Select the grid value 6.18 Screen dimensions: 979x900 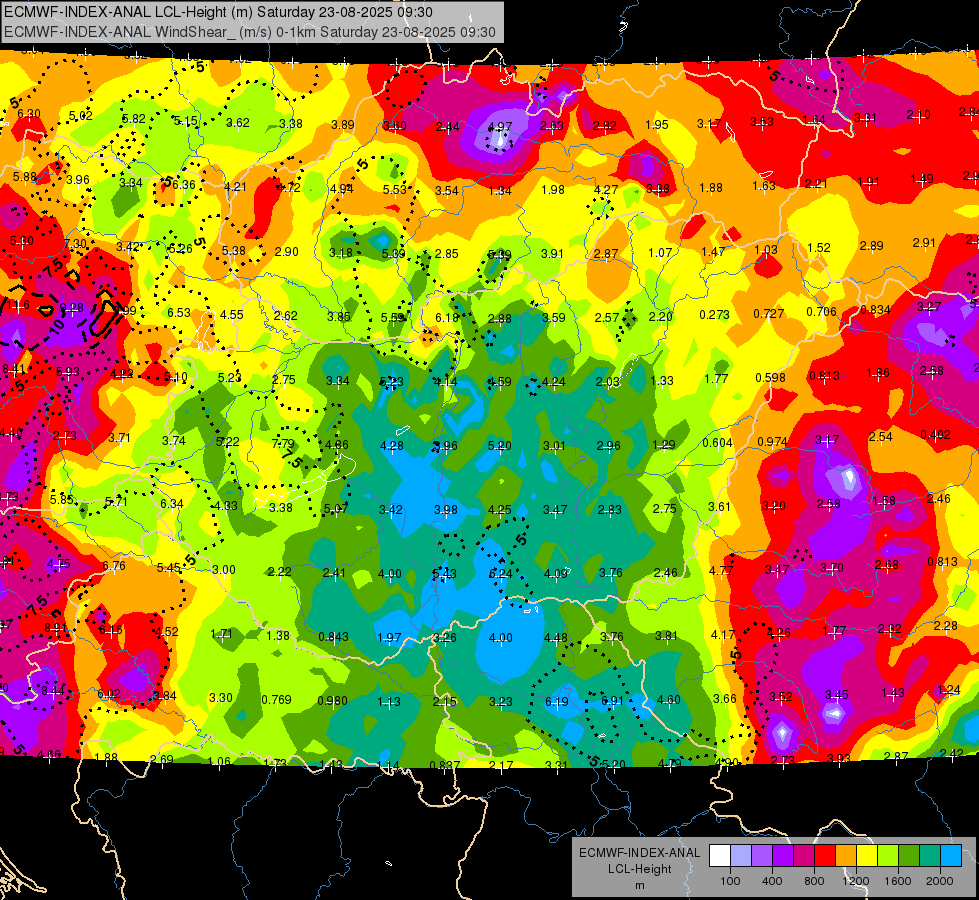447,318
